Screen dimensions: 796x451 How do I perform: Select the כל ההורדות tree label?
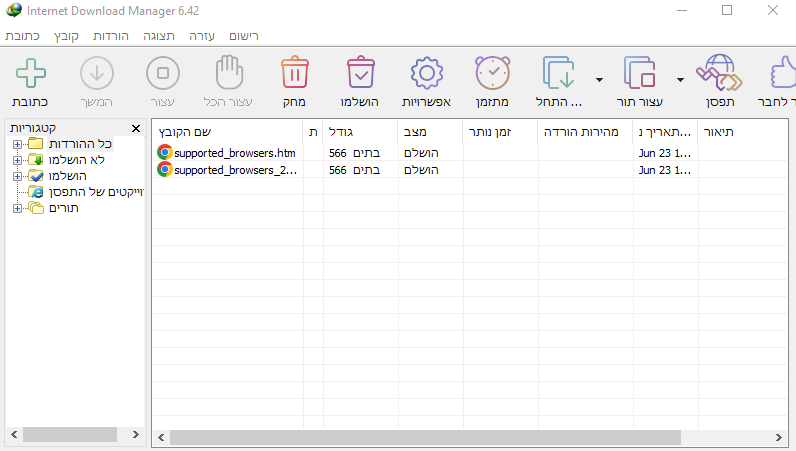(80, 144)
